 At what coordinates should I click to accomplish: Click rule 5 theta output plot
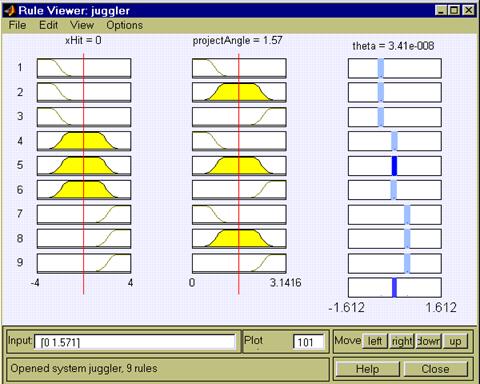(x=395, y=166)
